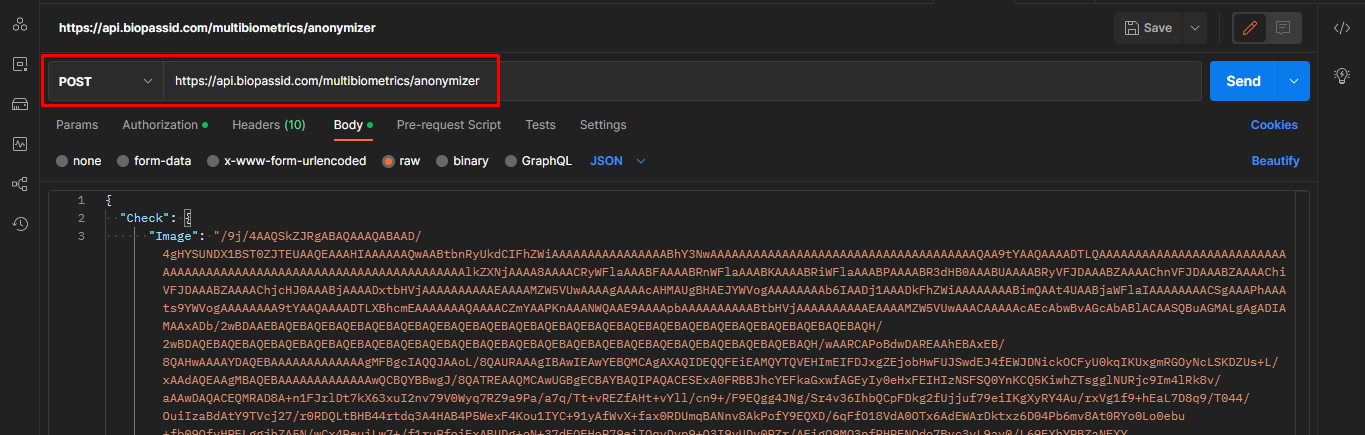Switch to the Body tab
The image size is (1365, 435).
352,125
